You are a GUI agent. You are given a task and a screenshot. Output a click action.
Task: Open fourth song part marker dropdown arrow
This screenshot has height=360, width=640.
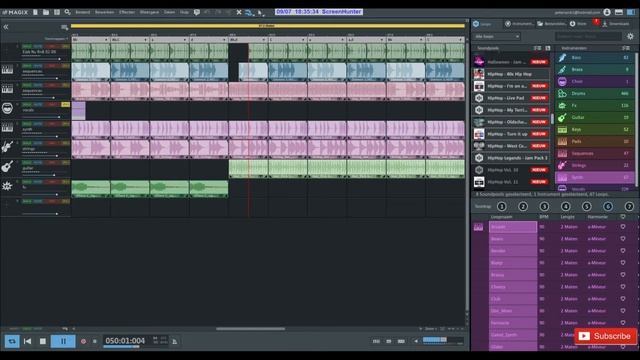(x=224, y=40)
